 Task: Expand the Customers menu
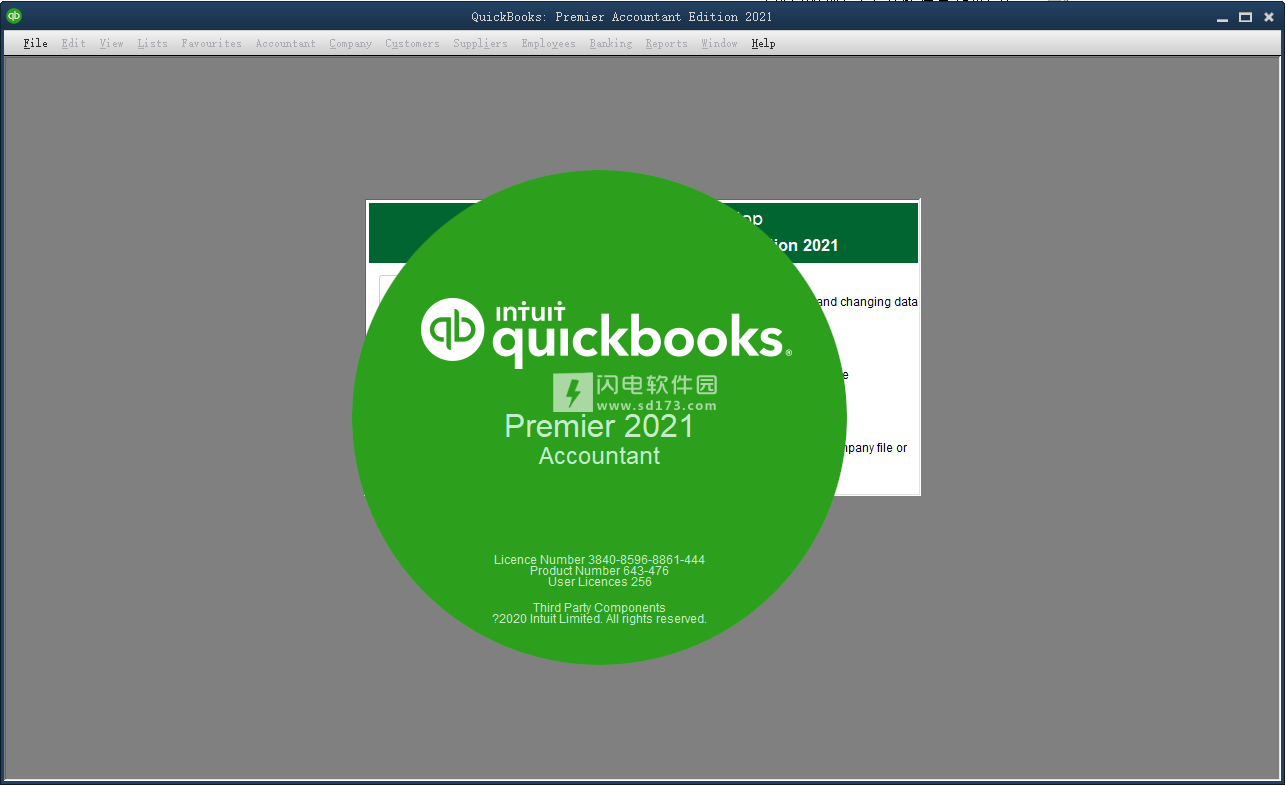coord(412,44)
